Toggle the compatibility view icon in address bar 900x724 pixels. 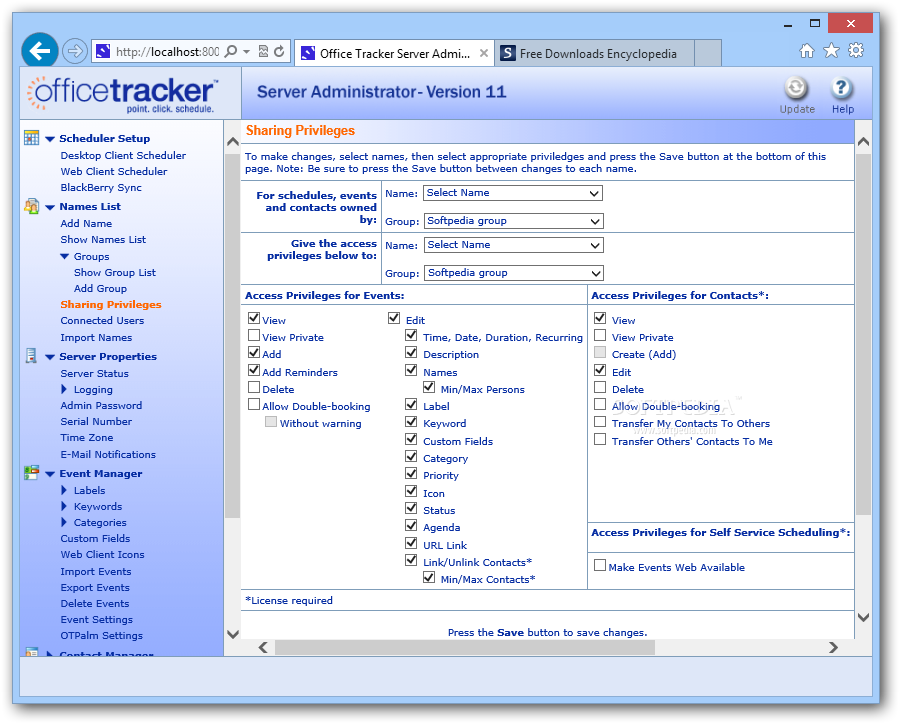click(263, 52)
